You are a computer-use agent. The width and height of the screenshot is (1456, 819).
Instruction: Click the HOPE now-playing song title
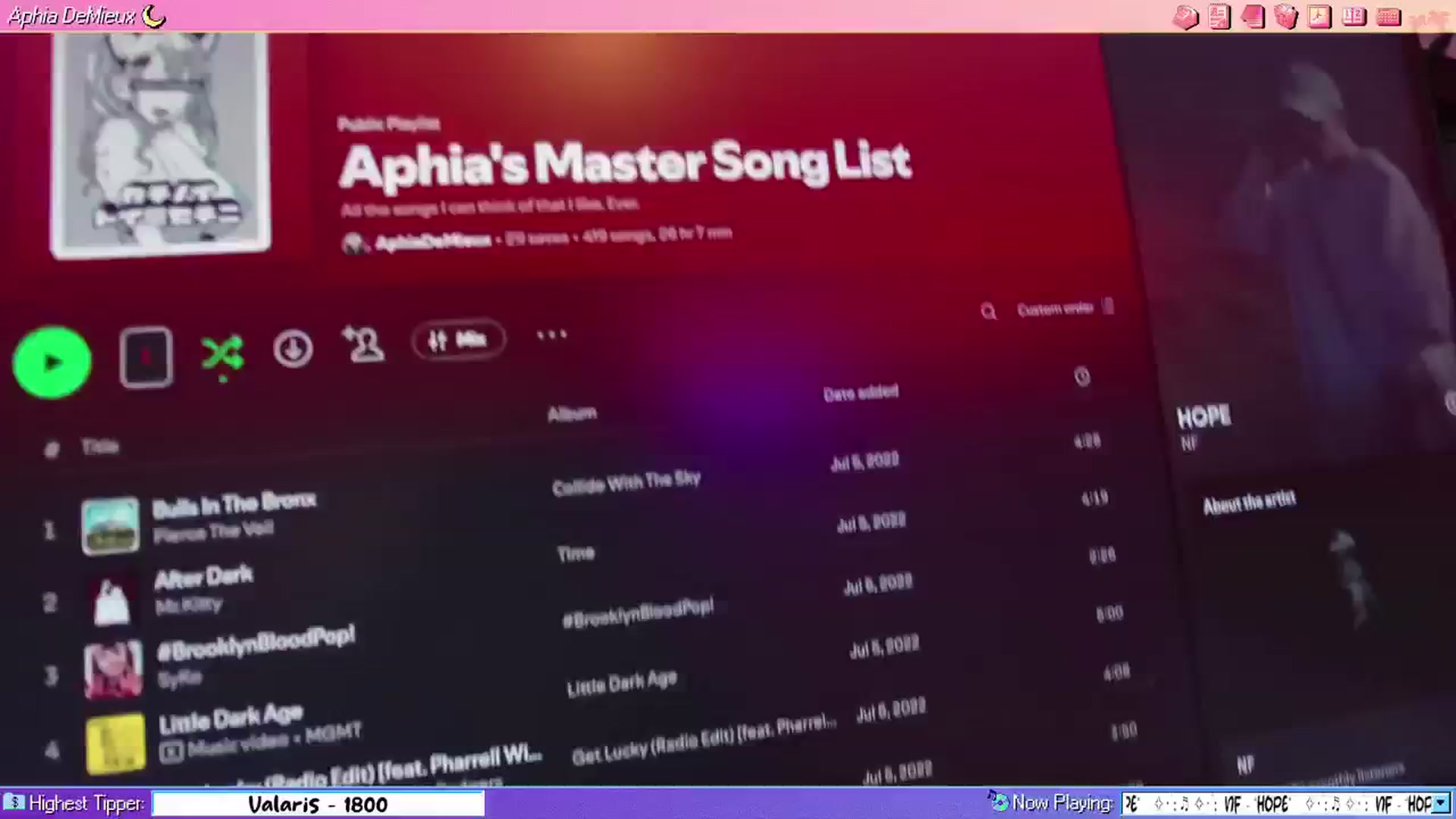point(1203,417)
